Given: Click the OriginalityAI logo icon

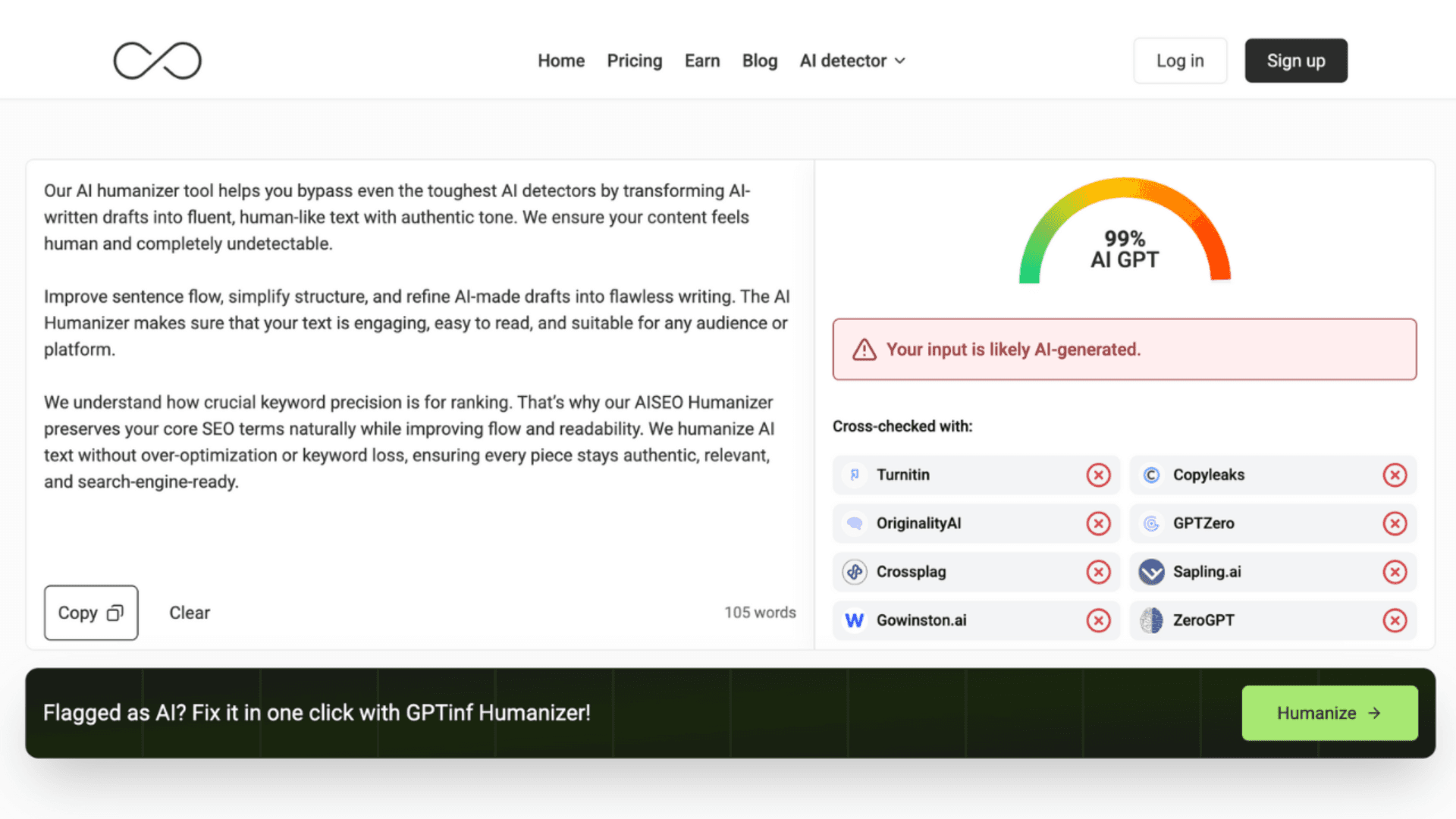Looking at the screenshot, I should pos(855,523).
